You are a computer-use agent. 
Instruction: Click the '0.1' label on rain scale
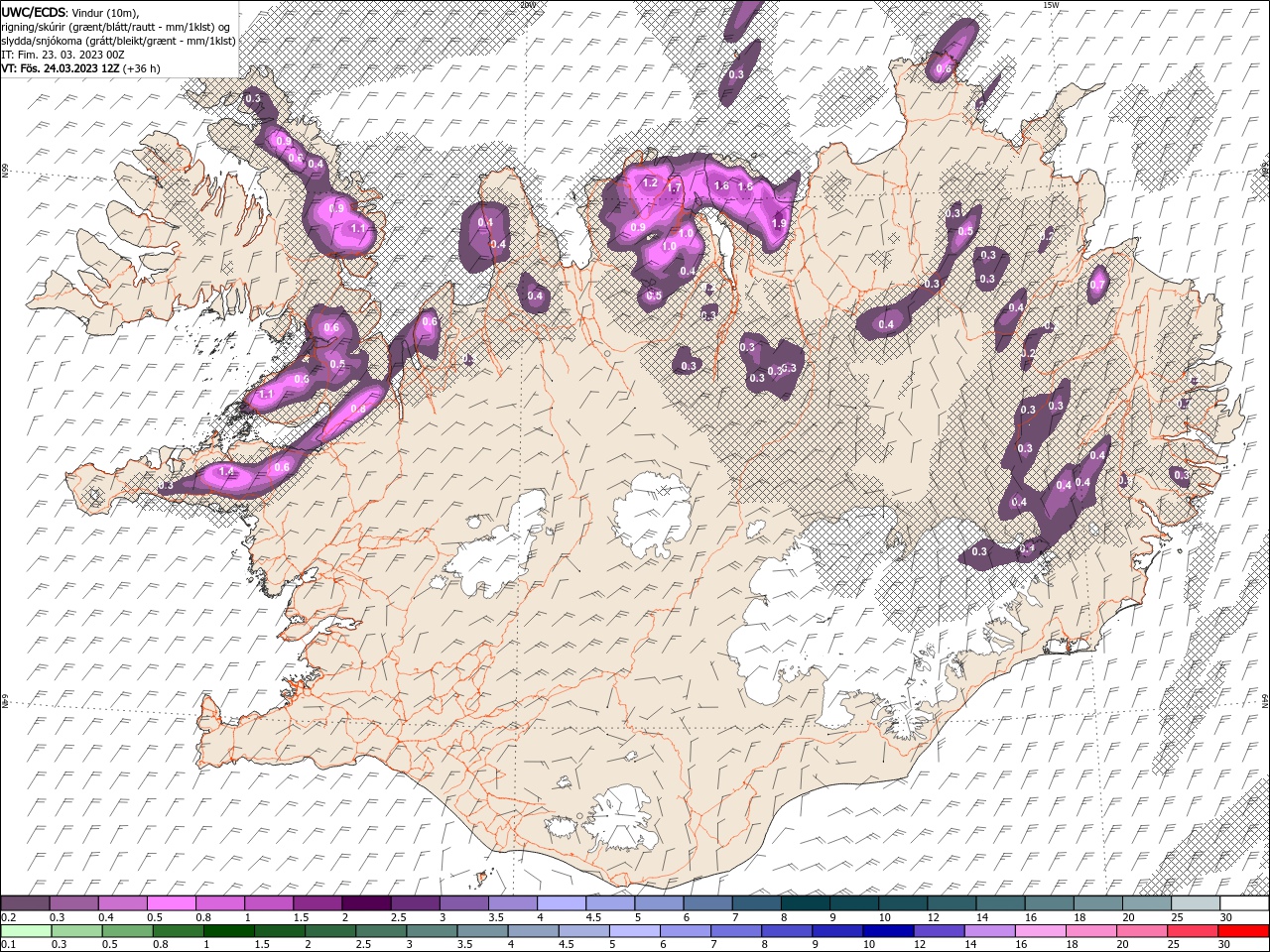click(8, 944)
